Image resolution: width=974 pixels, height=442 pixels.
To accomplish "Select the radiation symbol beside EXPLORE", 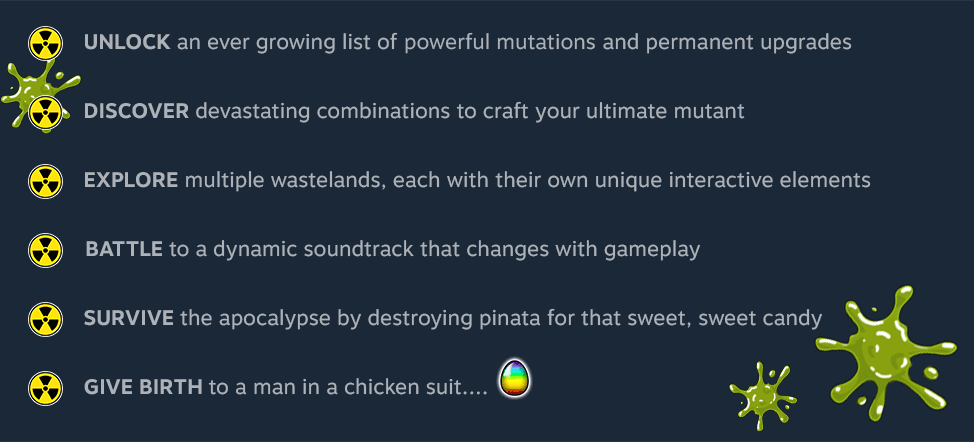I will tap(44, 181).
